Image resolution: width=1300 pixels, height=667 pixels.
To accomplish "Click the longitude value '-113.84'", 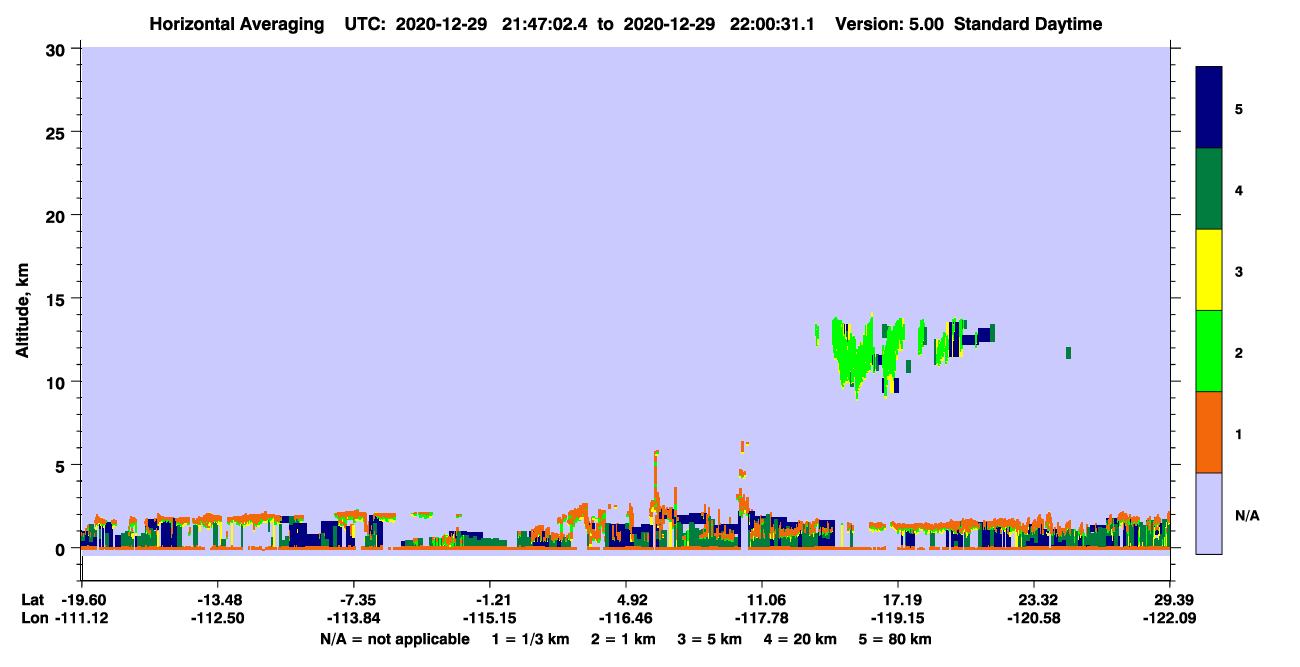I will 354,618.
